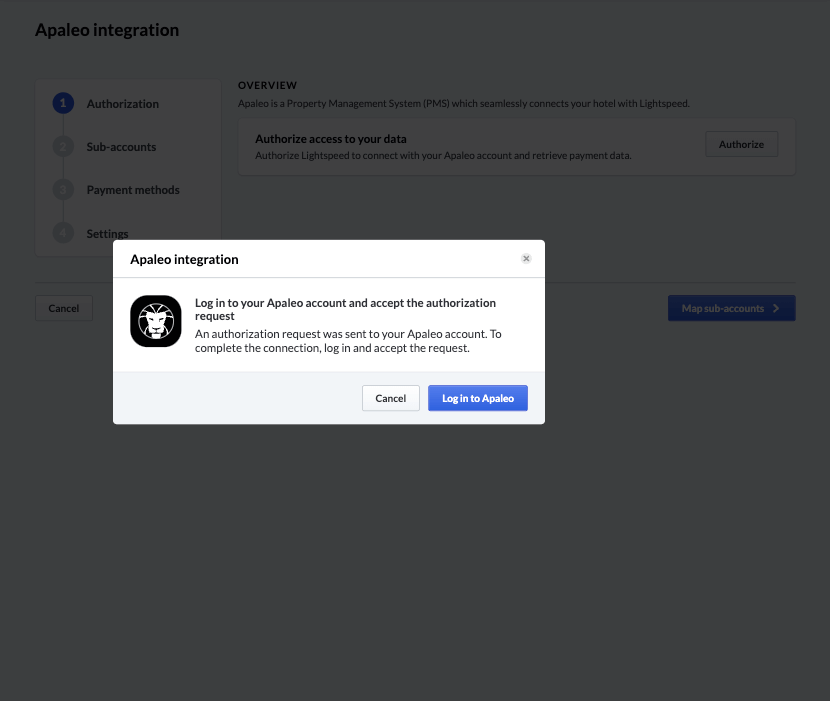Click the Authorize button
The height and width of the screenshot is (701, 830).
[741, 144]
